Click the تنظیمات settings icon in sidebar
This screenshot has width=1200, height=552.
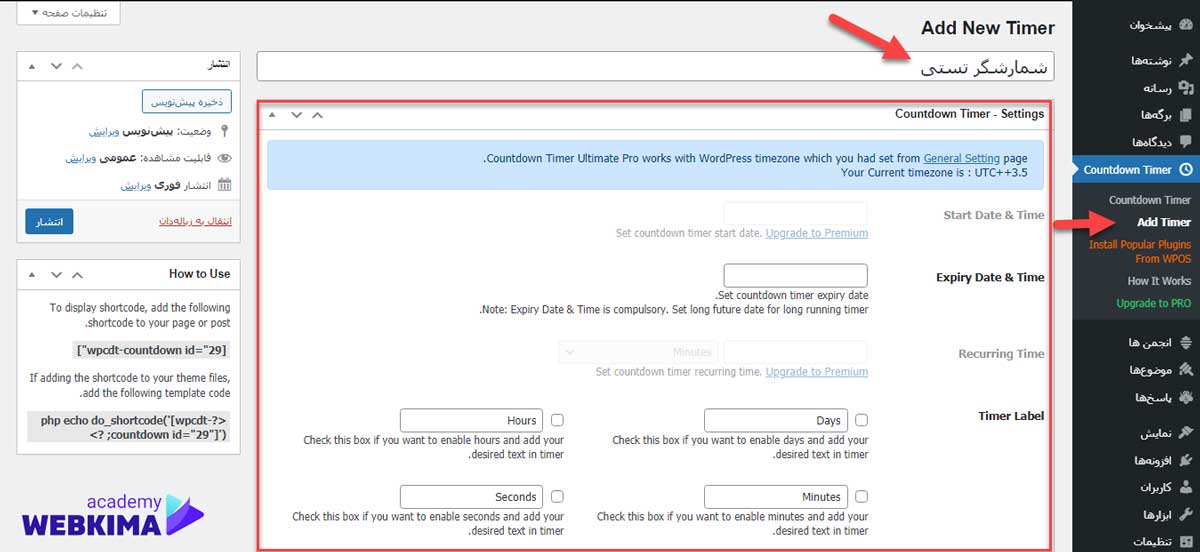click(1186, 541)
